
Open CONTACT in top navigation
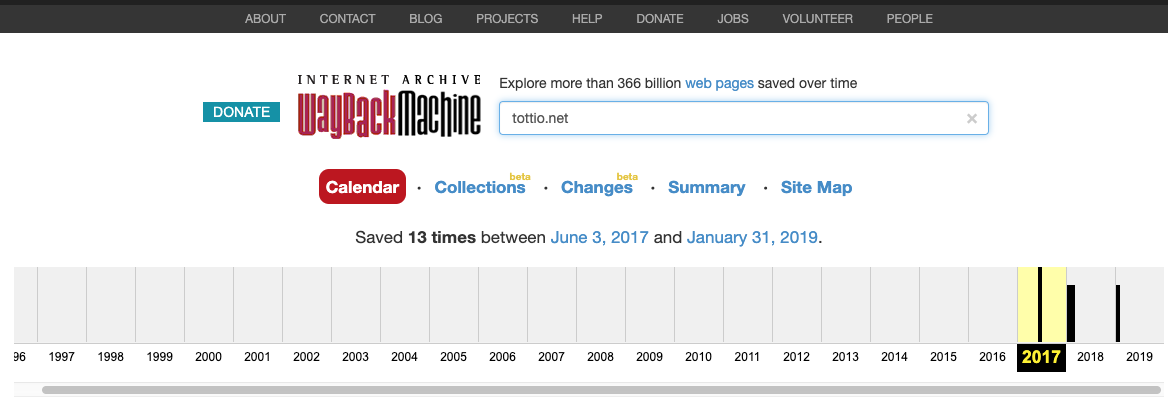click(x=347, y=19)
